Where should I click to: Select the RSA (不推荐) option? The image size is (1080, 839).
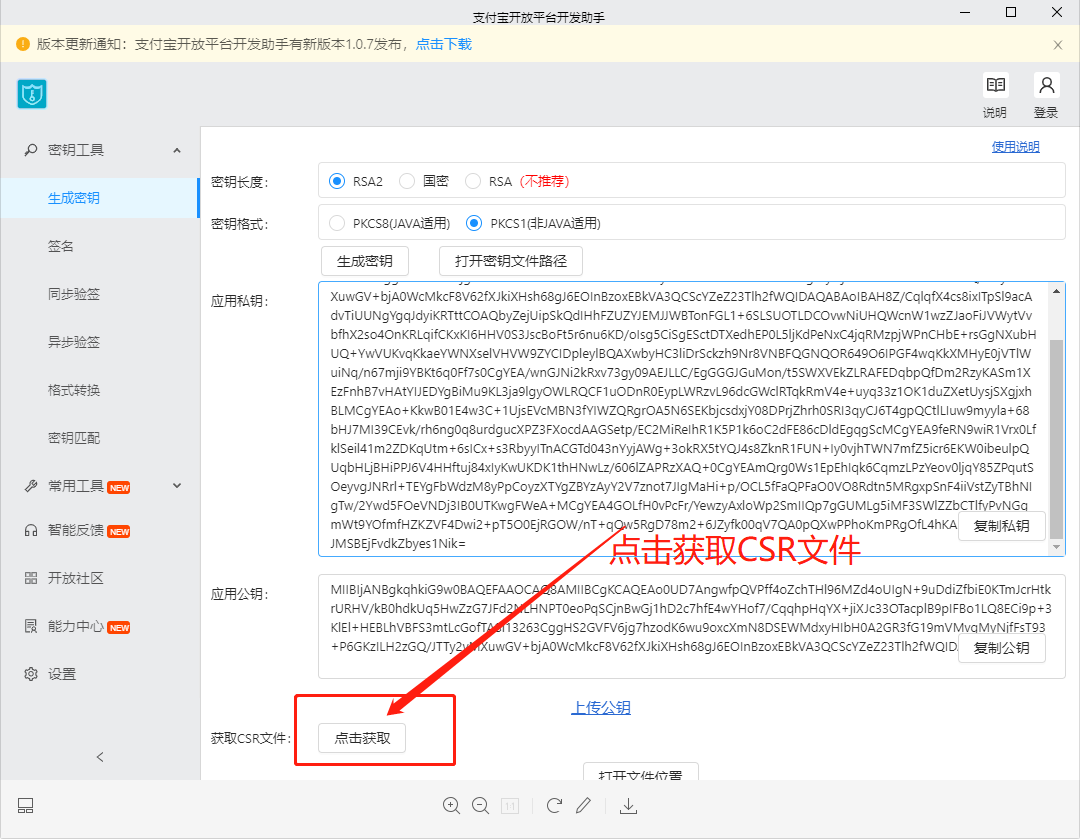click(x=473, y=181)
